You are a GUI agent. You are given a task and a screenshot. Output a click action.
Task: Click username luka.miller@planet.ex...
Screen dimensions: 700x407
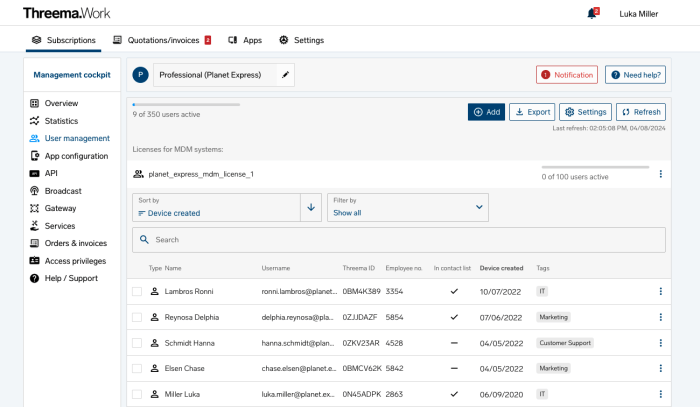pyautogui.click(x=298, y=395)
